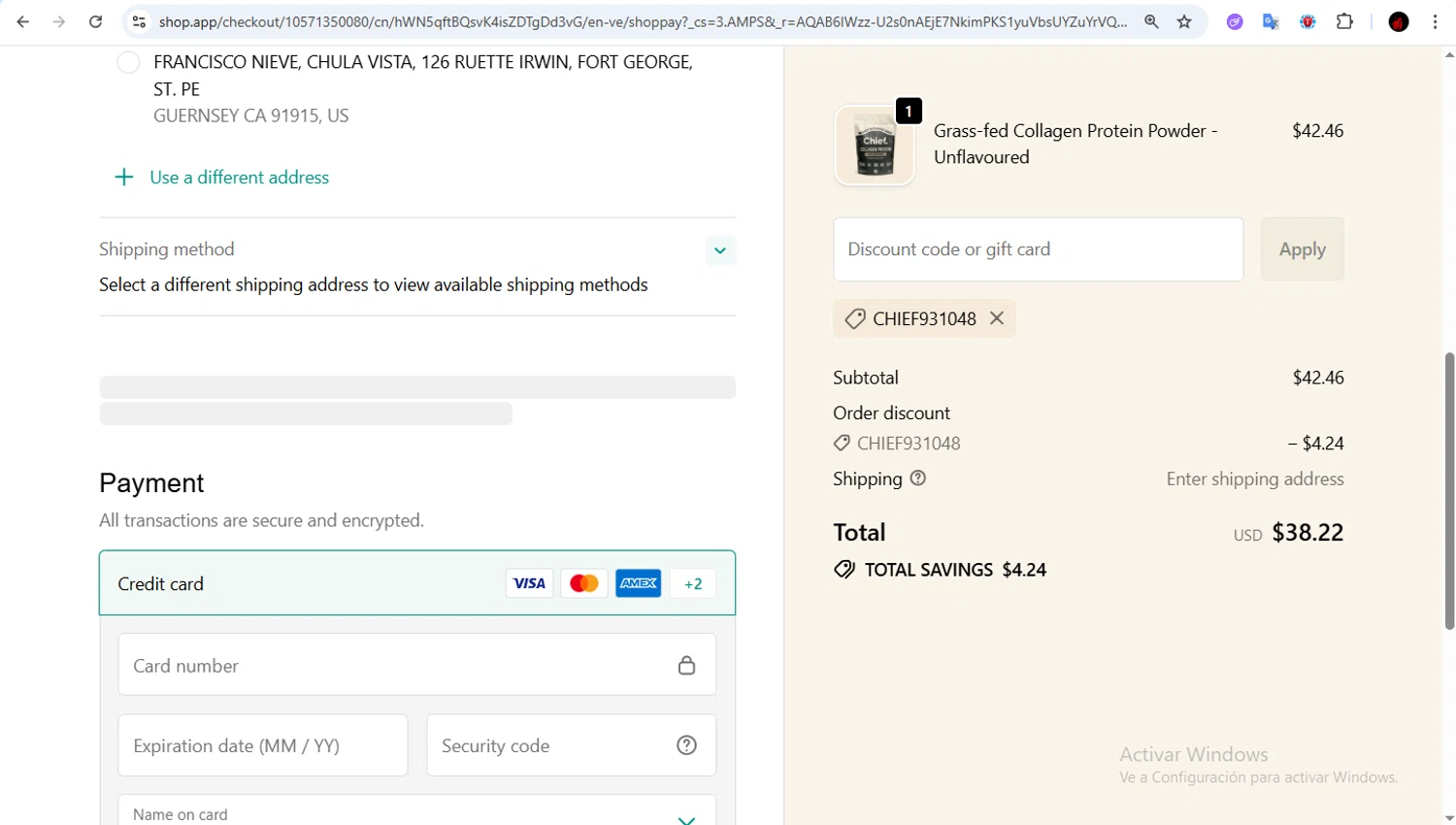
Task: Select the Francisco Nieve address radio button
Action: [x=128, y=62]
